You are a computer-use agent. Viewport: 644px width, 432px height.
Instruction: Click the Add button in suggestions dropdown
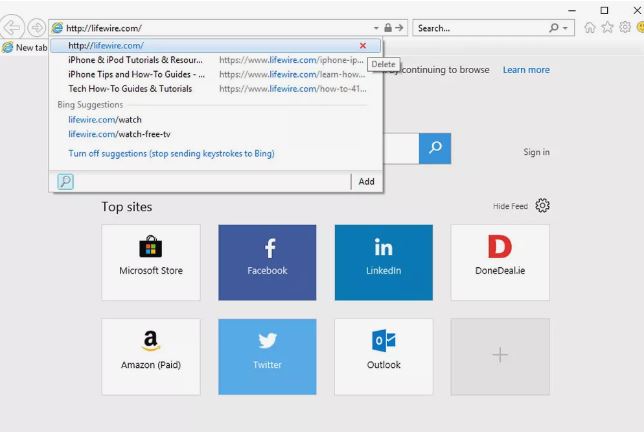[366, 182]
